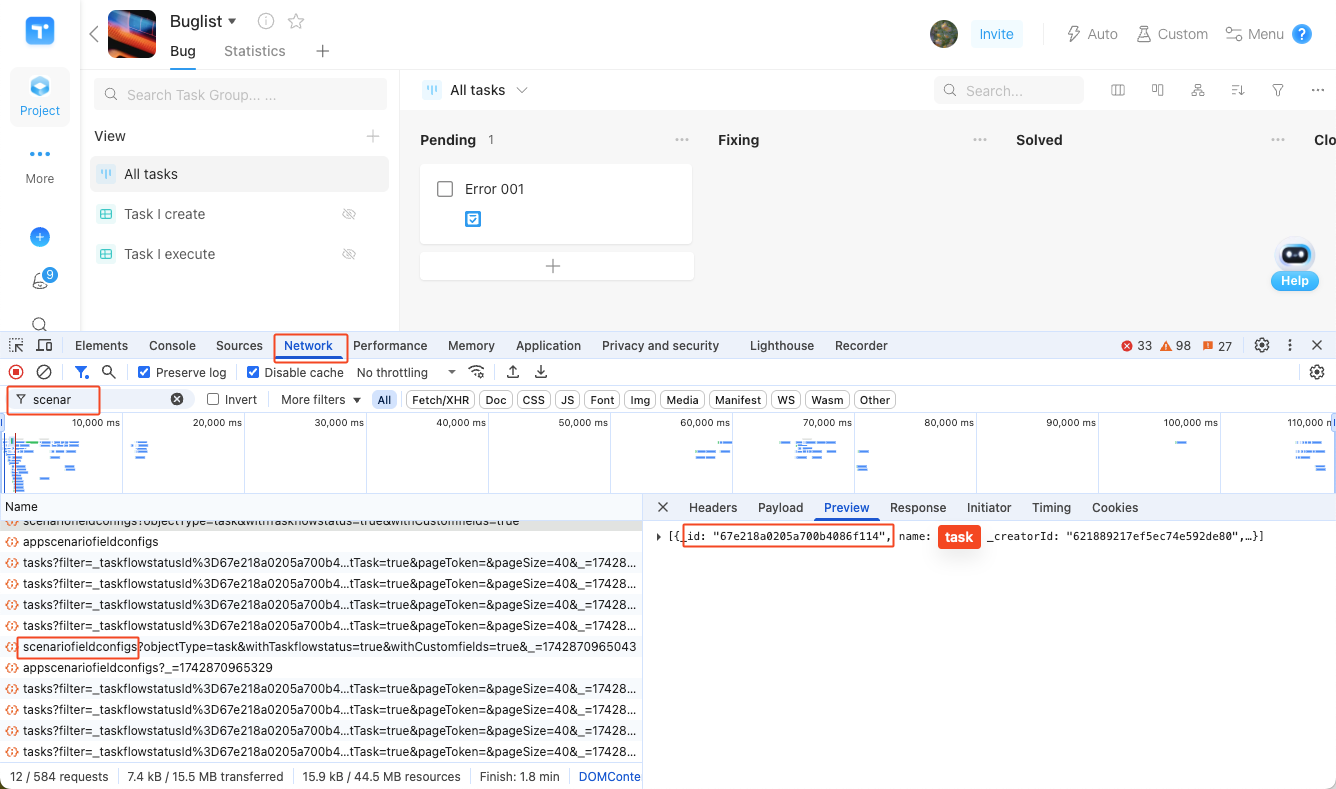
Task: Open network conditions wifi icon
Action: 477,372
